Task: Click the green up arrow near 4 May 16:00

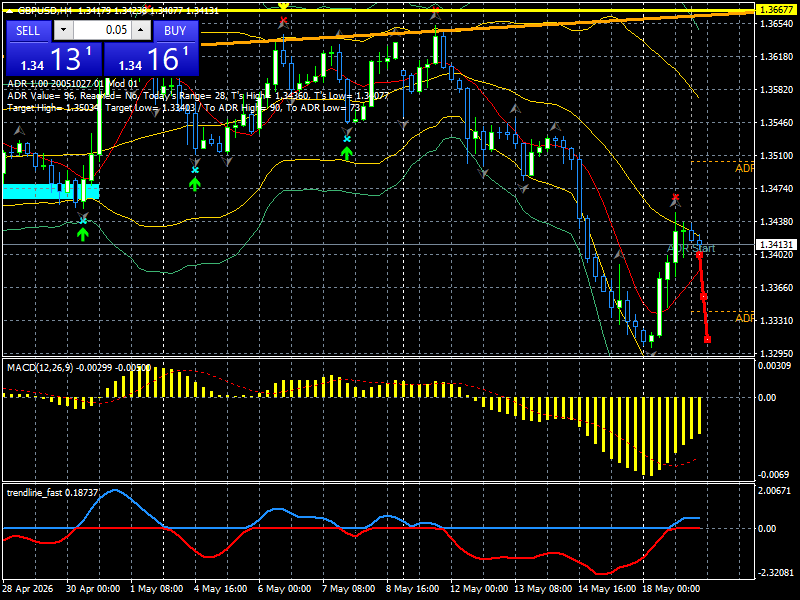Action: pos(194,184)
